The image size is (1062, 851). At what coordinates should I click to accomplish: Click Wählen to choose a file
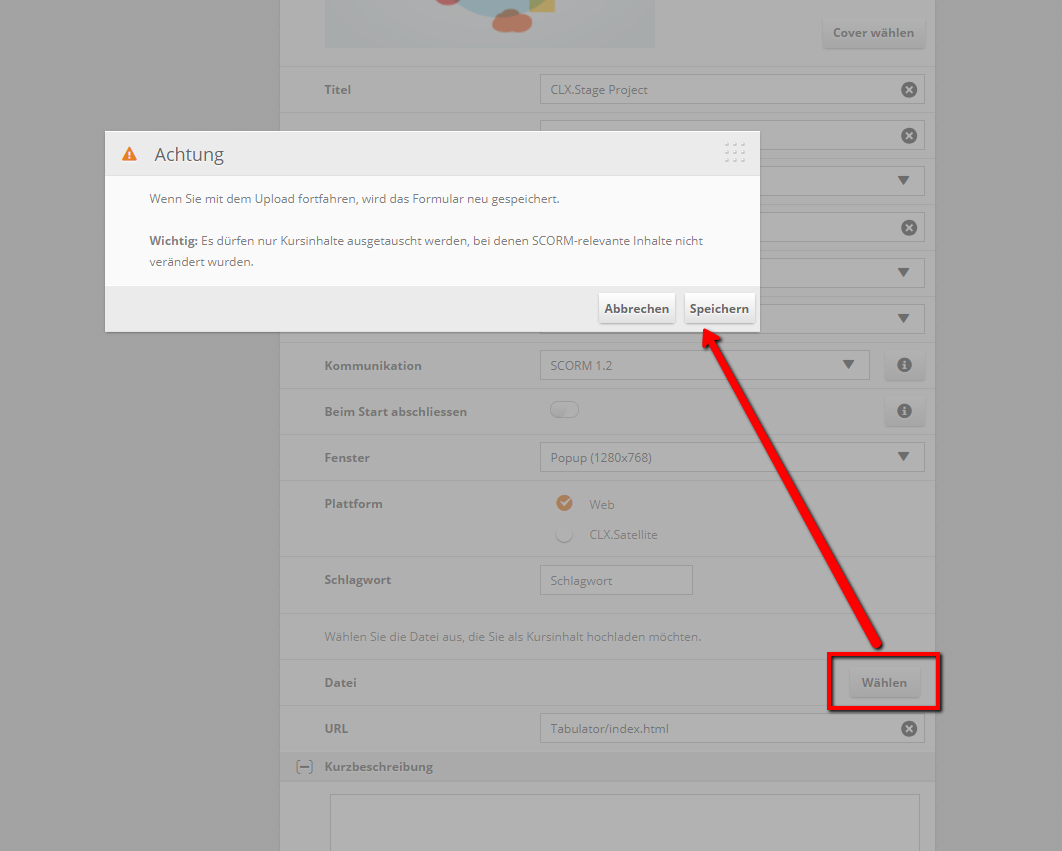tap(884, 683)
